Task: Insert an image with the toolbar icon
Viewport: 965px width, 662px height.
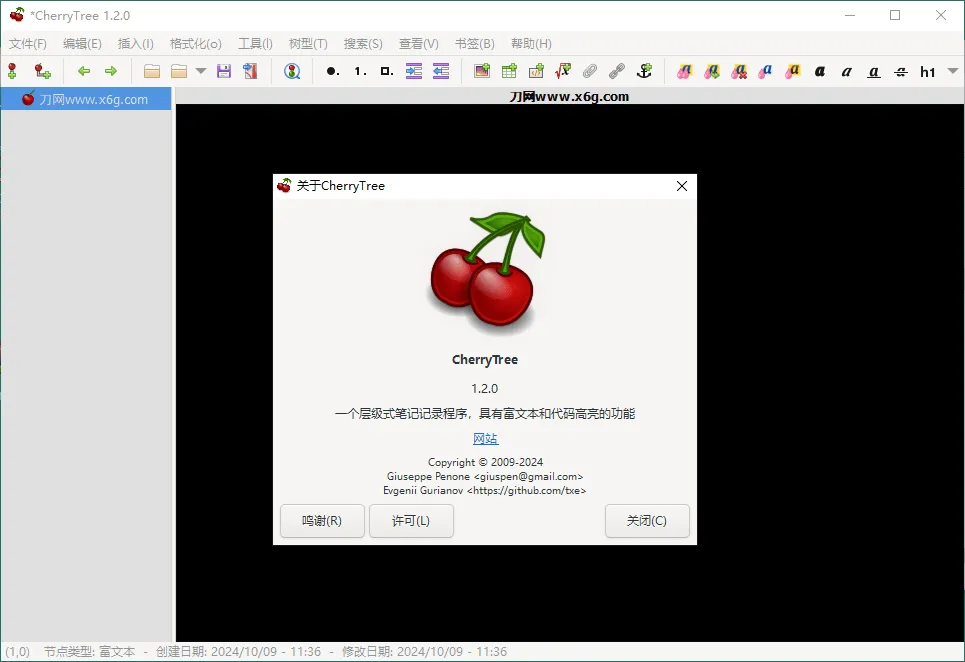Action: (x=482, y=71)
